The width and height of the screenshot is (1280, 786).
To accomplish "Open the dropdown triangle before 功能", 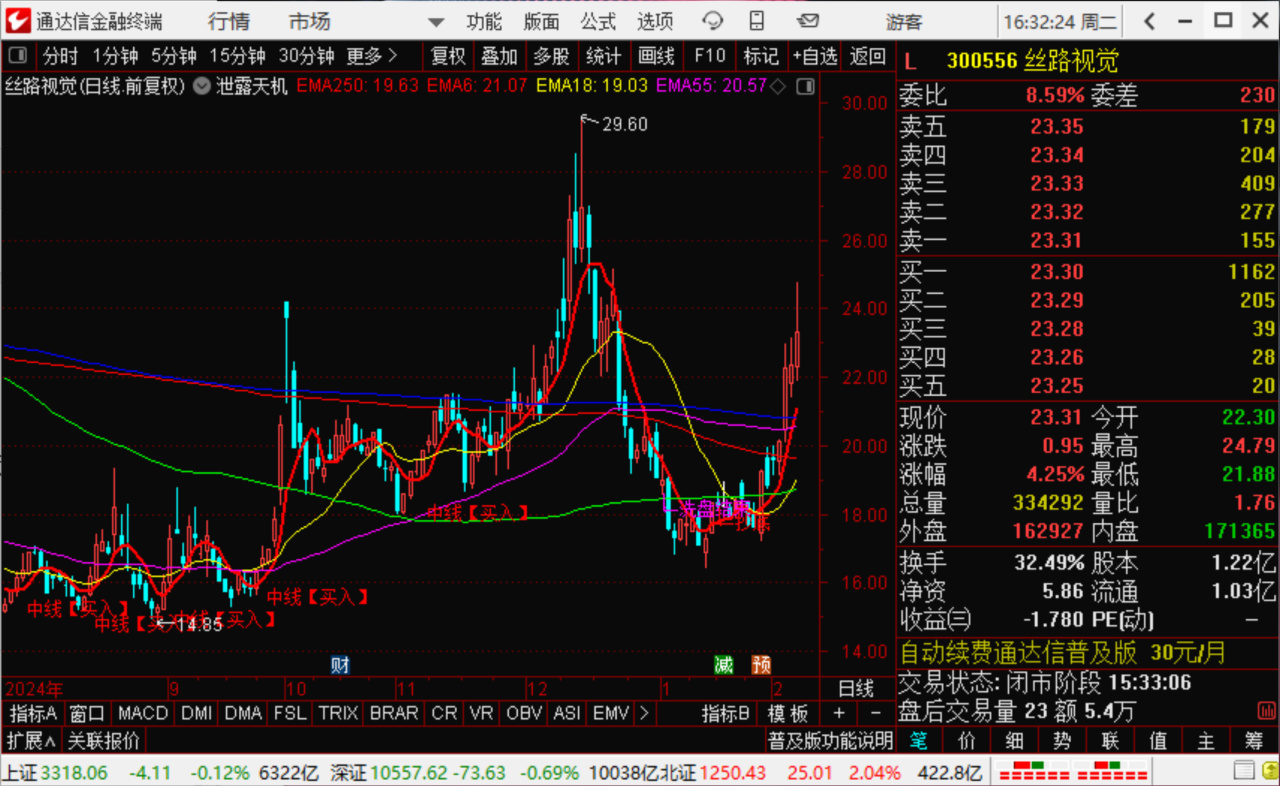I will [x=435, y=22].
